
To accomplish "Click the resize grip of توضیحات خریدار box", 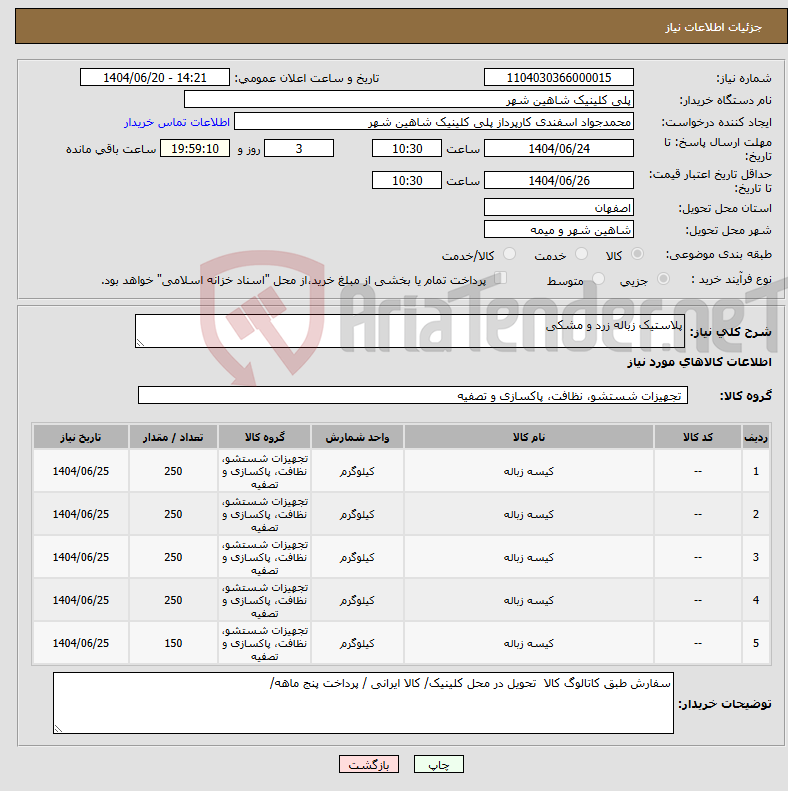I will 58,728.
